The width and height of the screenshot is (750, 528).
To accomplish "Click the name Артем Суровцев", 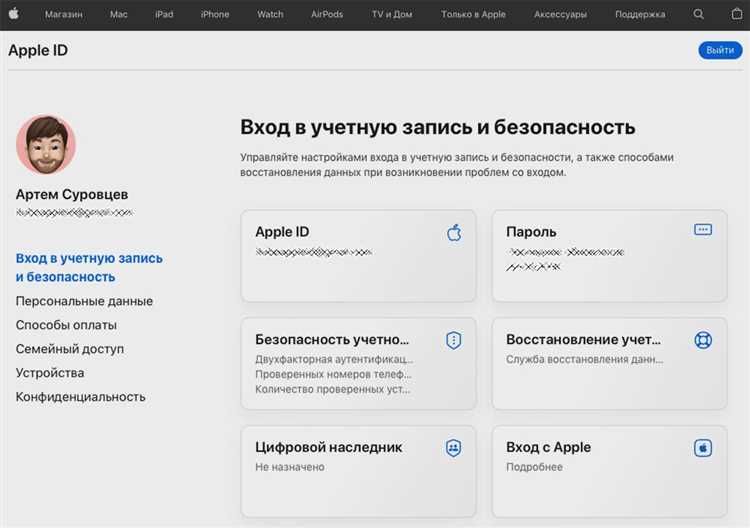I will pos(72,194).
